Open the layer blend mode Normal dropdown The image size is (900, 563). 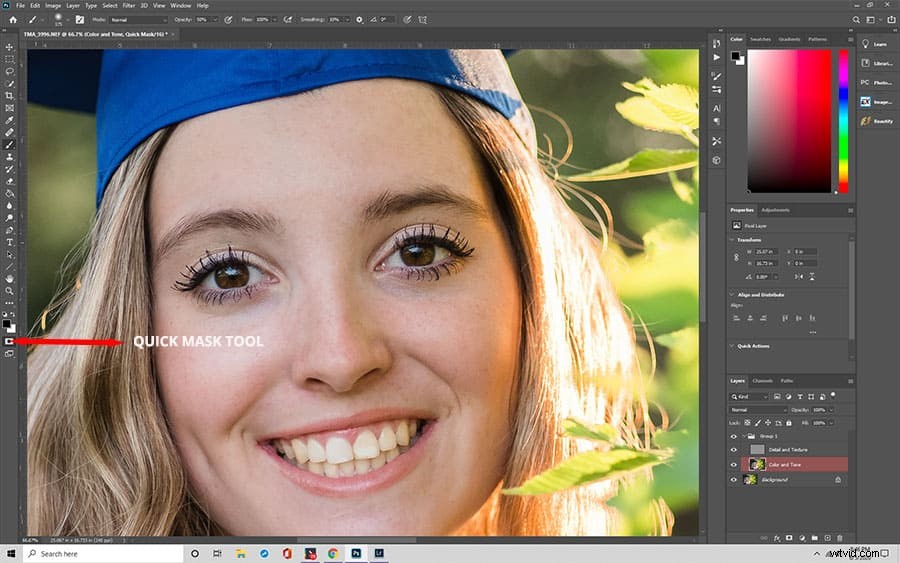pos(758,410)
